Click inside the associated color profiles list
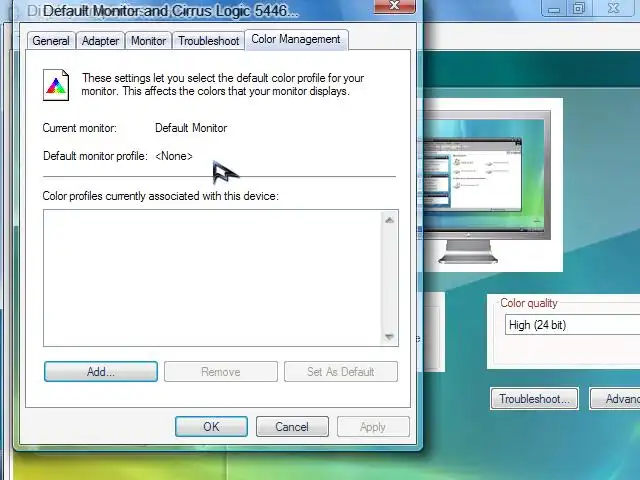 (212, 278)
